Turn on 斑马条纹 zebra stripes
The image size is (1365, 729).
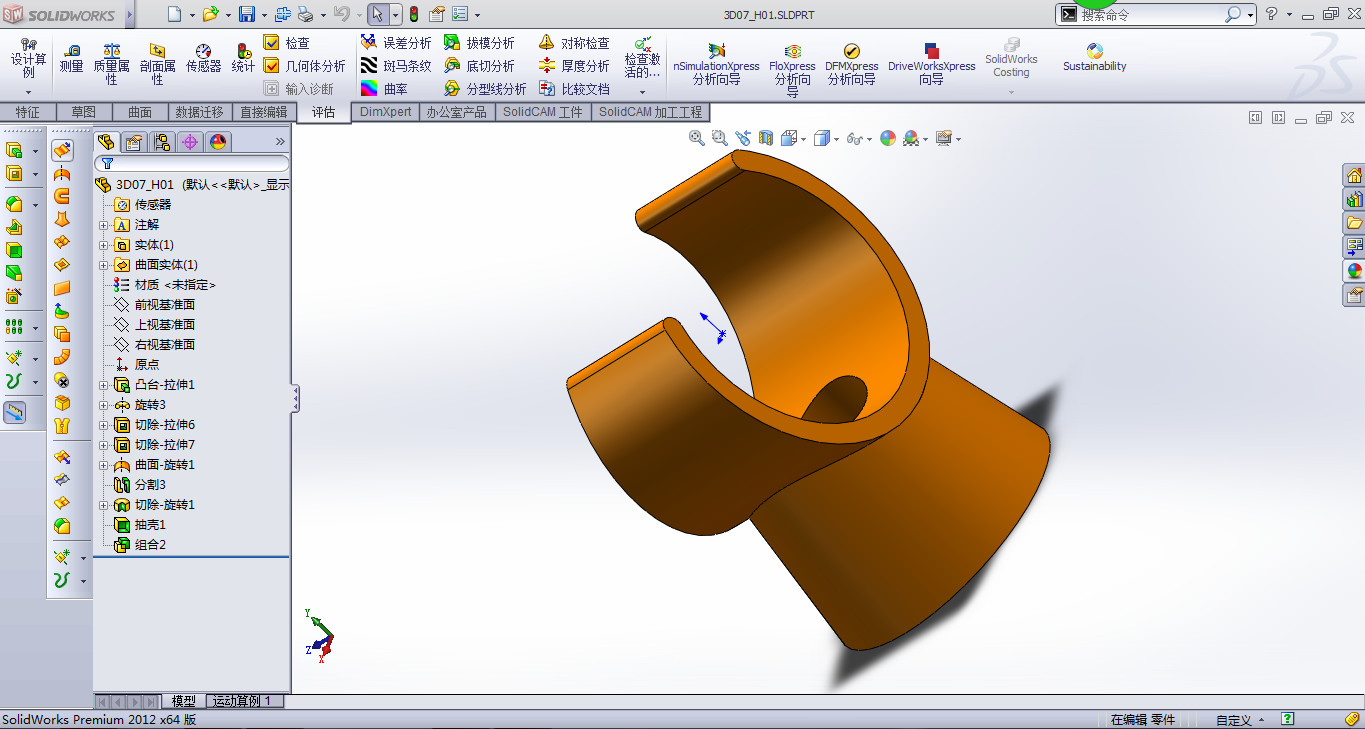click(396, 66)
